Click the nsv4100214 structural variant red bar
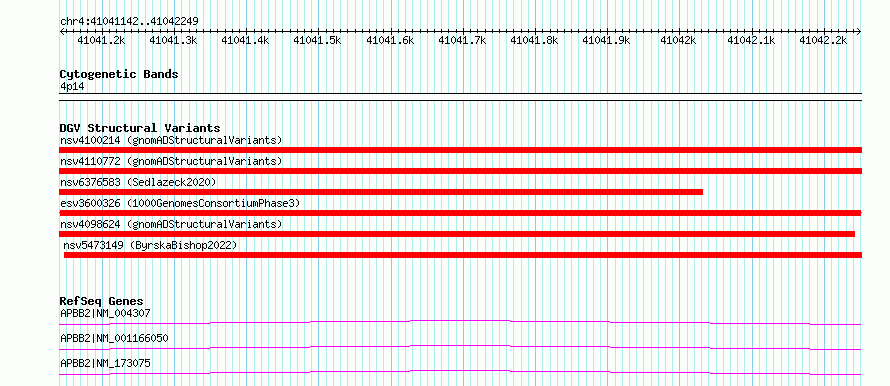The height and width of the screenshot is (386, 890). [x=460, y=150]
